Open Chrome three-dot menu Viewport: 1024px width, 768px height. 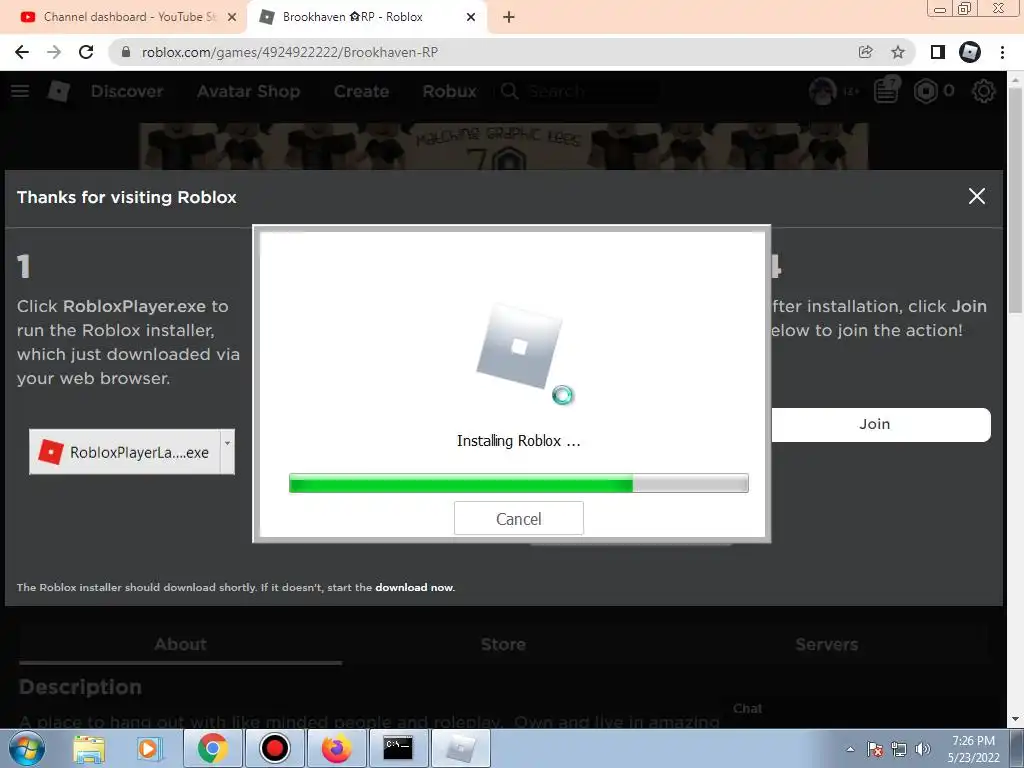[x=1002, y=52]
